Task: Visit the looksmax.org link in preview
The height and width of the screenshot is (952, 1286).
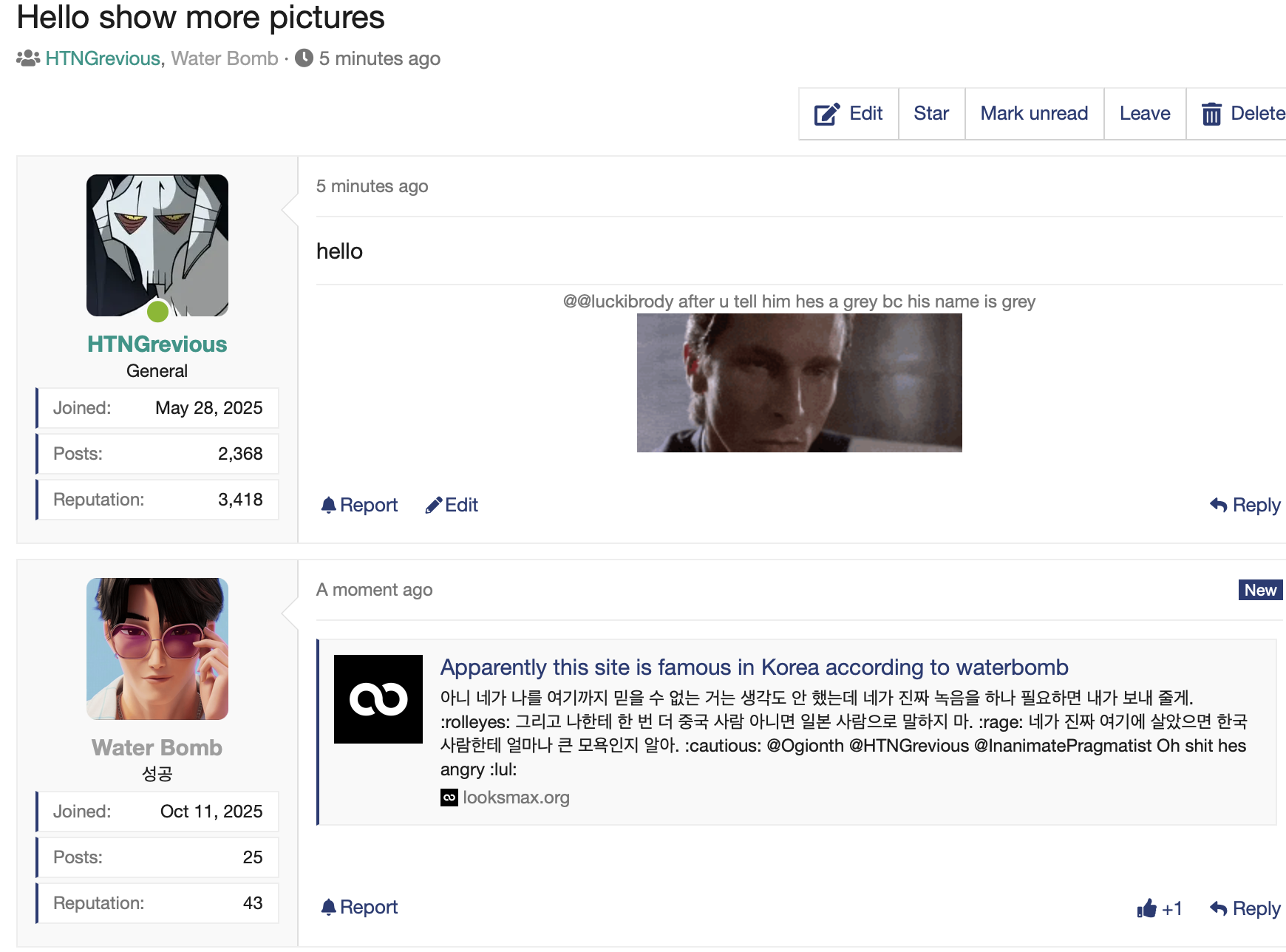Action: 515,798
